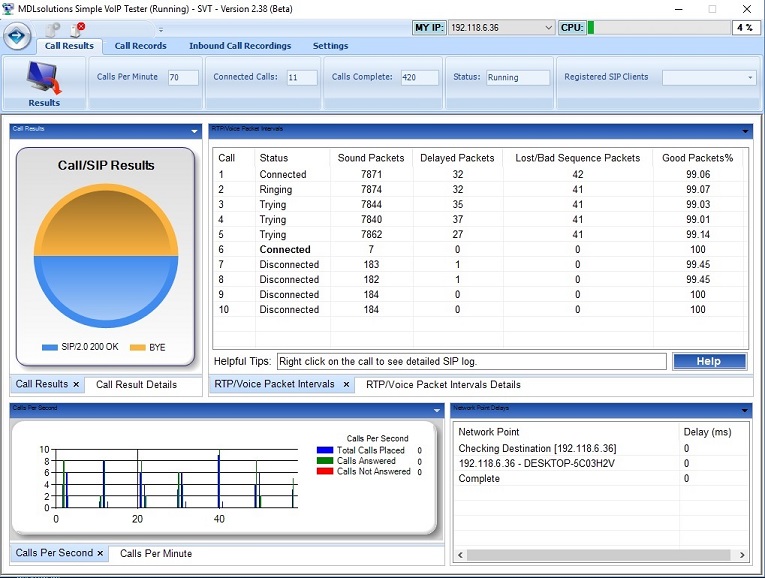765x578 pixels.
Task: Click the Status Running field
Action: coord(518,77)
